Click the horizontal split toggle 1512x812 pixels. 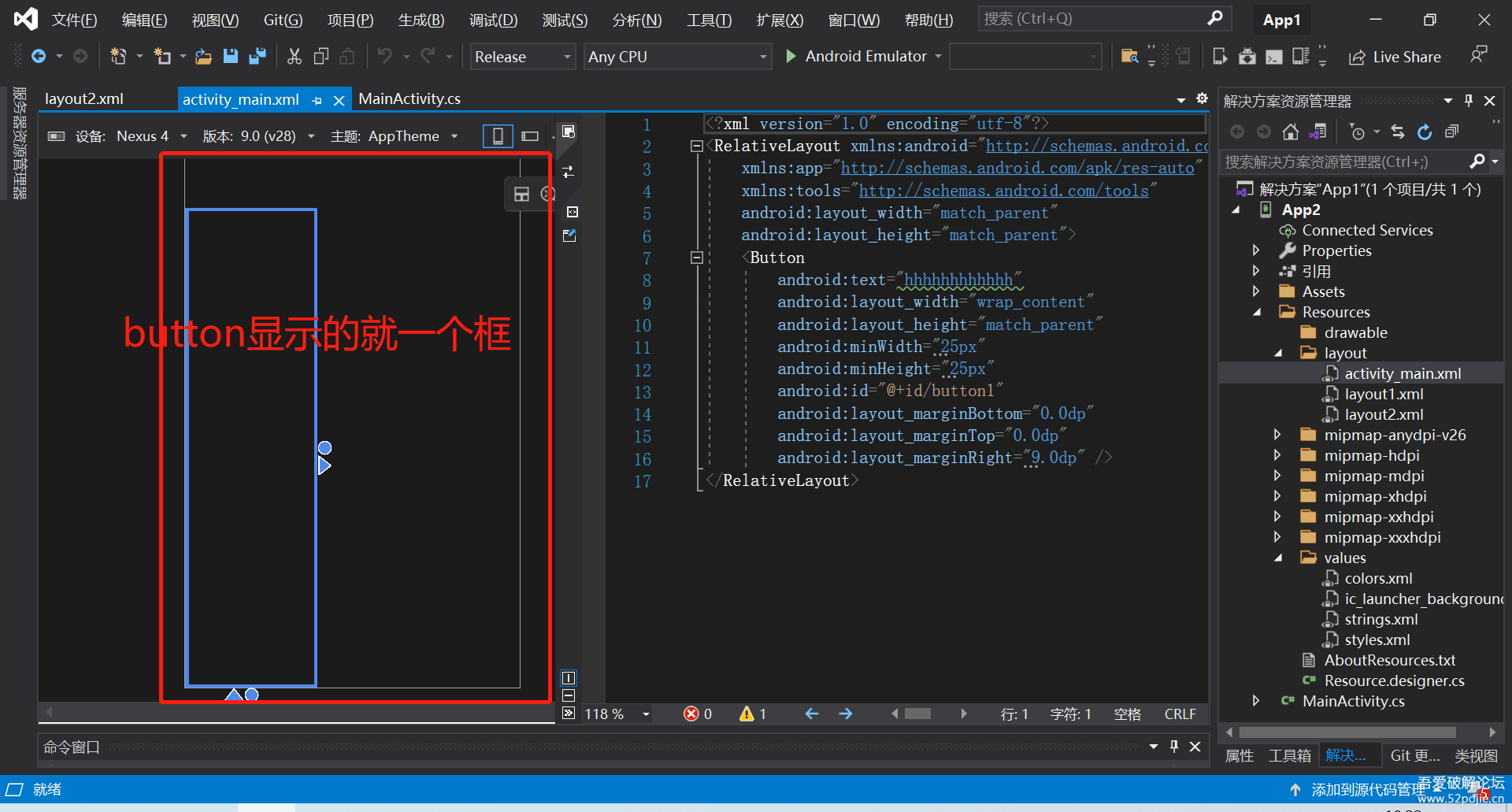pos(569,695)
